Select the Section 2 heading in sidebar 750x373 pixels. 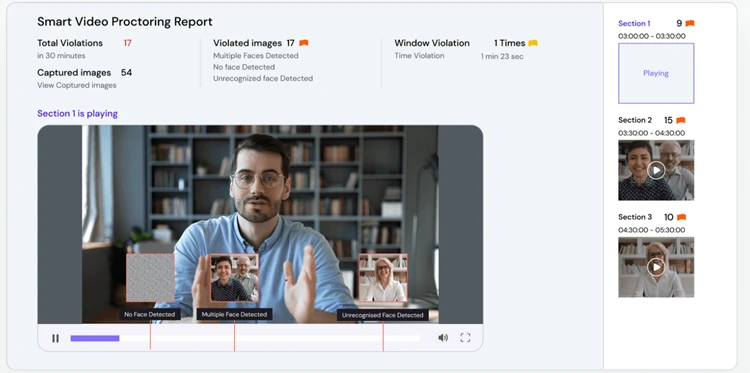point(635,120)
